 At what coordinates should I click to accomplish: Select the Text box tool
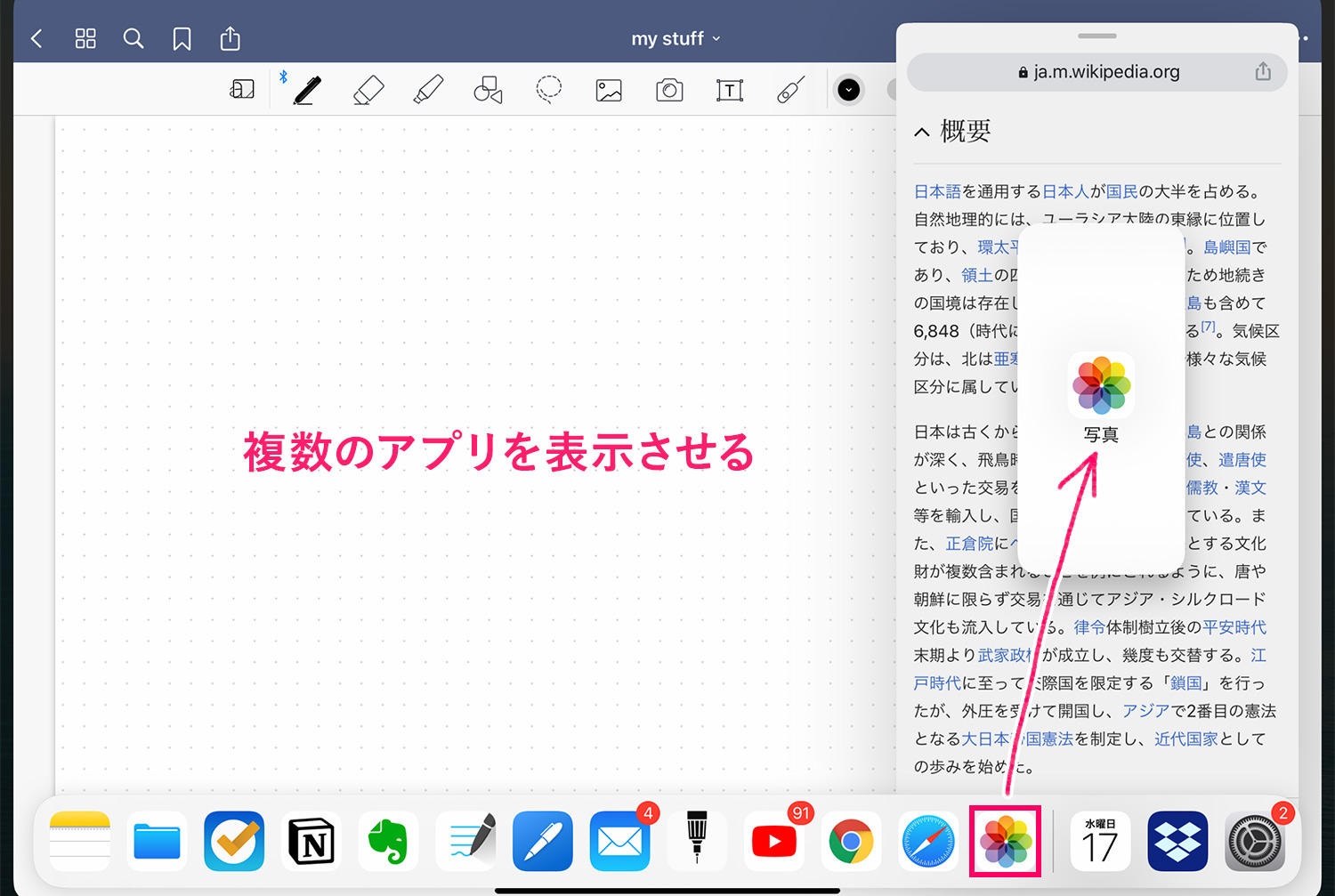click(730, 90)
